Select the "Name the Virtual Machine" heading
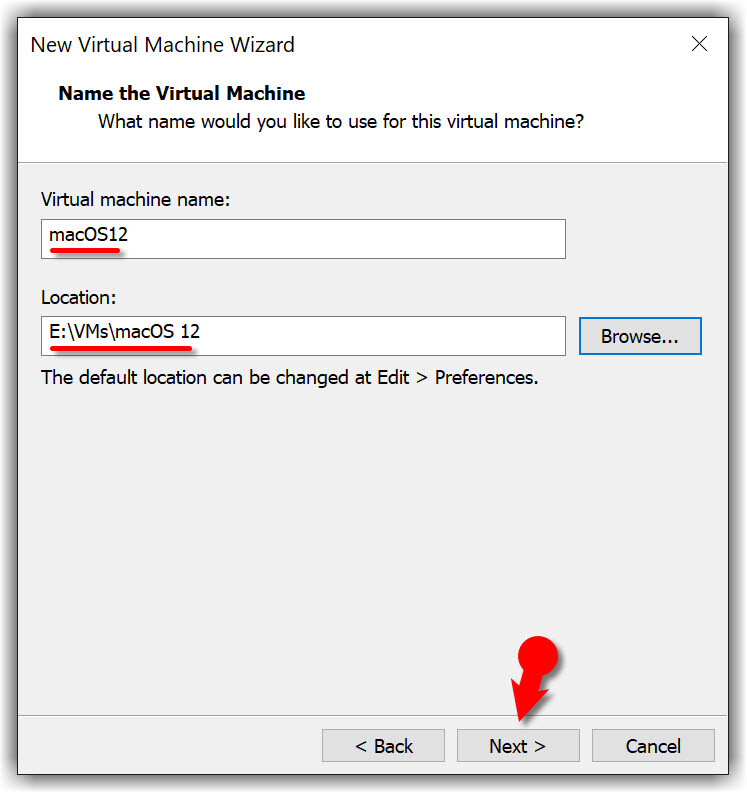 pyautogui.click(x=181, y=94)
